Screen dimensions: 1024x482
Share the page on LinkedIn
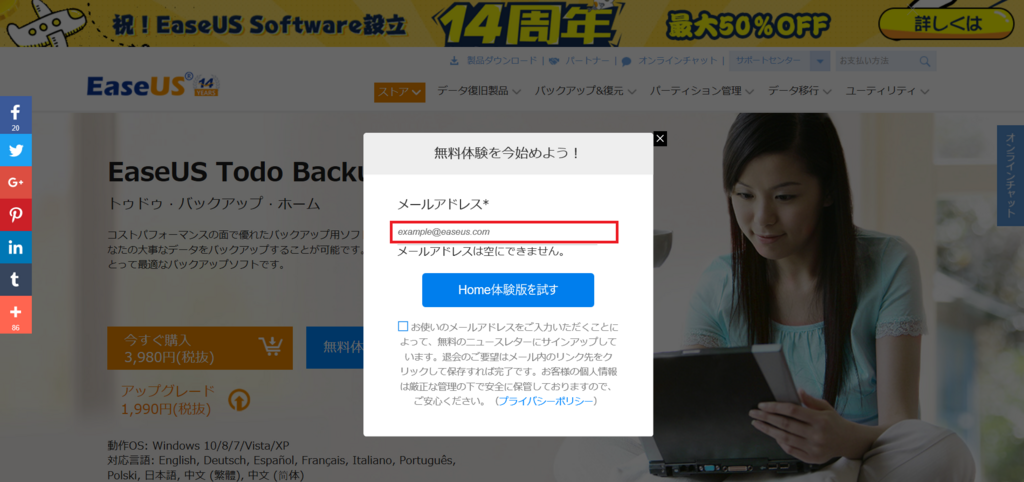click(16, 248)
